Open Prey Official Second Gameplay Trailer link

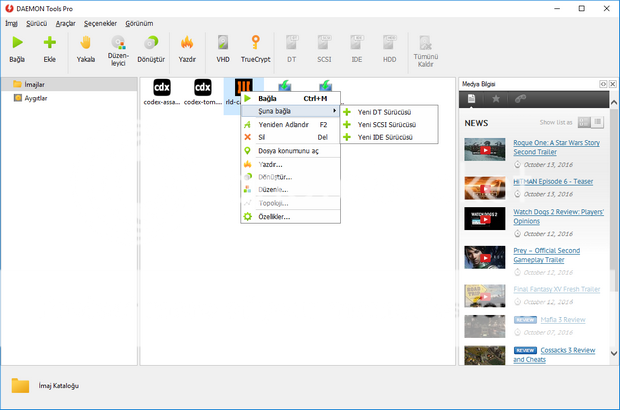coord(546,255)
